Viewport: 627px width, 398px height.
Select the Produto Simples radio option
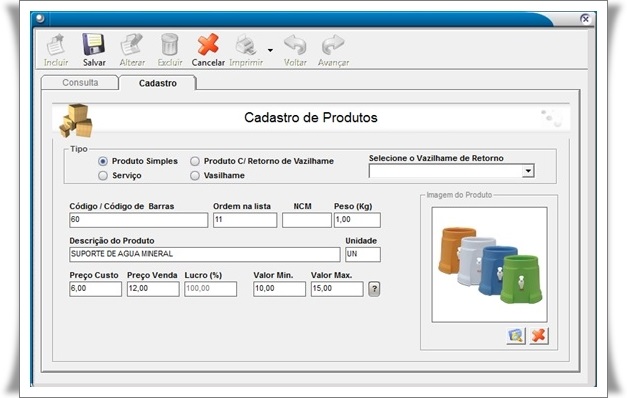[x=103, y=161]
